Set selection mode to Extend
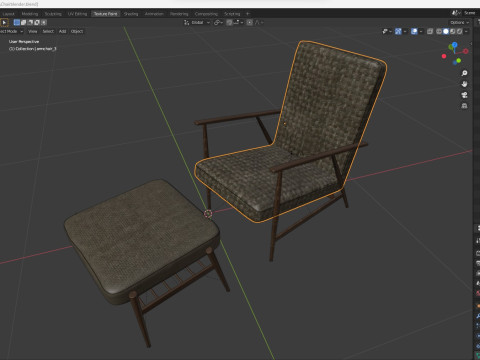480x360 pixels. (23, 22)
